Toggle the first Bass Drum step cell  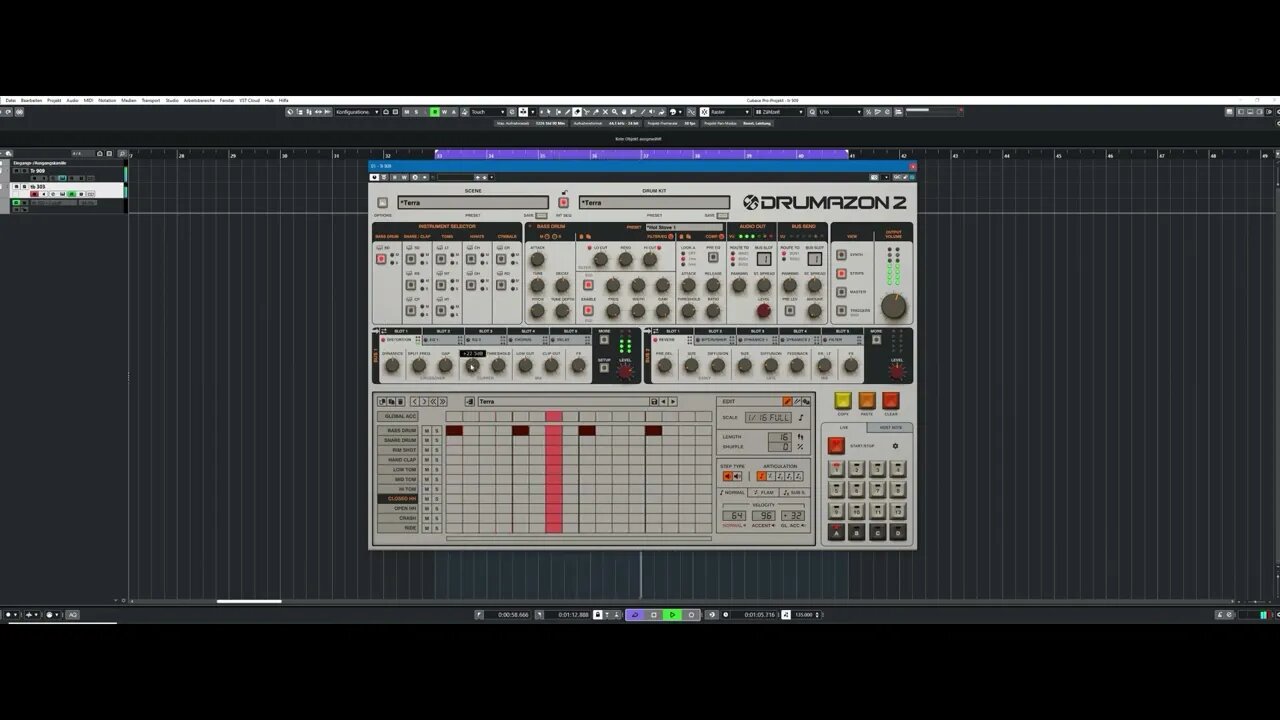point(454,431)
